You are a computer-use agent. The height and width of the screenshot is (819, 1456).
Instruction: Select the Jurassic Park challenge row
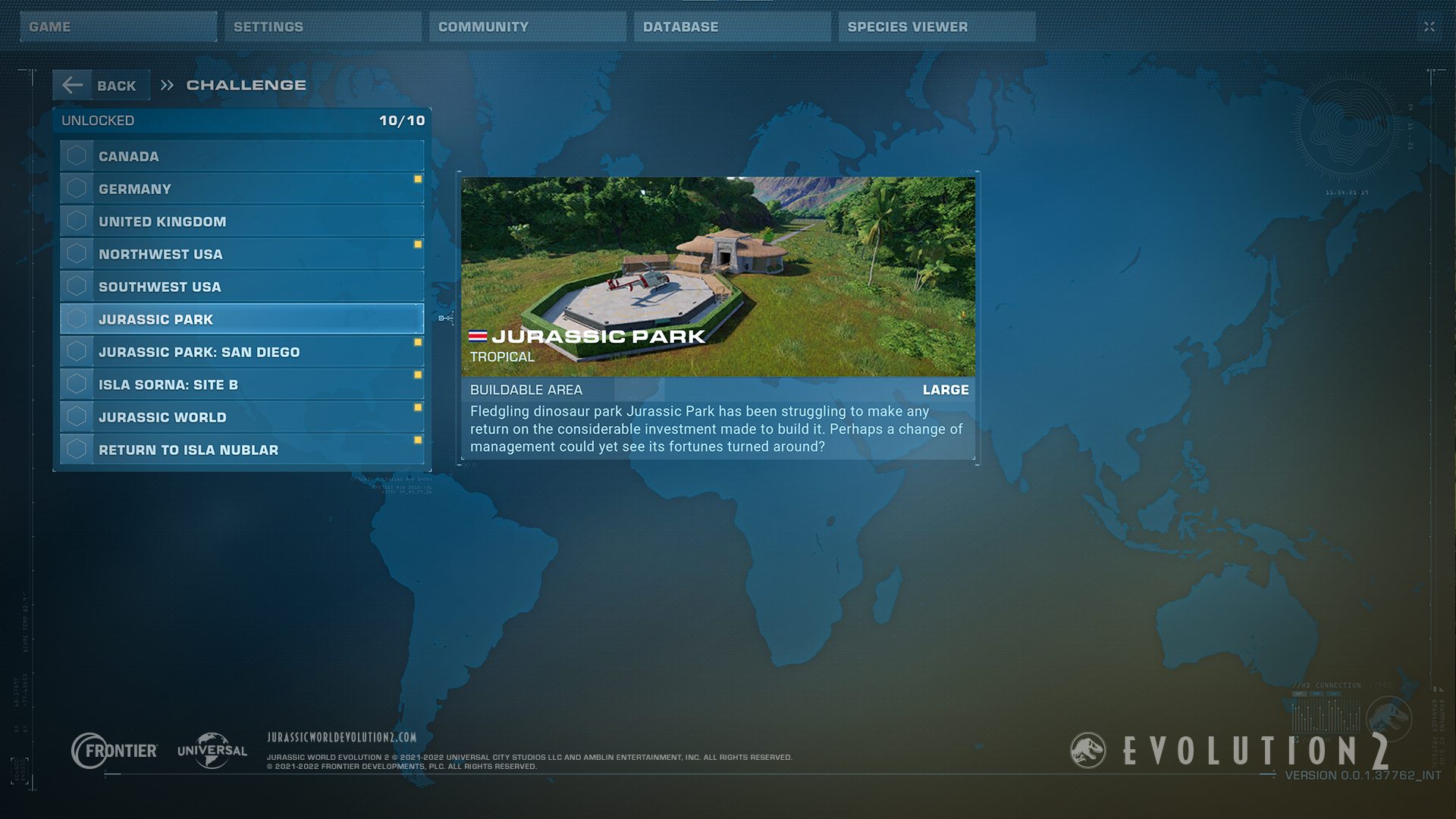(x=242, y=319)
